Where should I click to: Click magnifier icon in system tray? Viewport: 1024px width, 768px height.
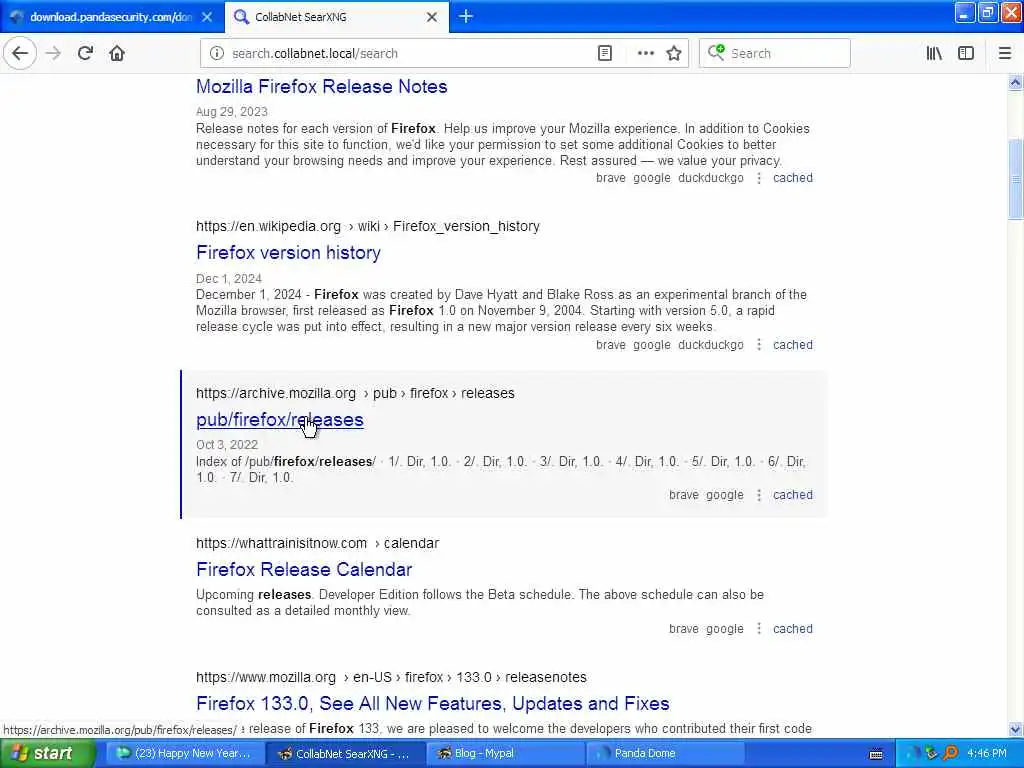pos(950,754)
